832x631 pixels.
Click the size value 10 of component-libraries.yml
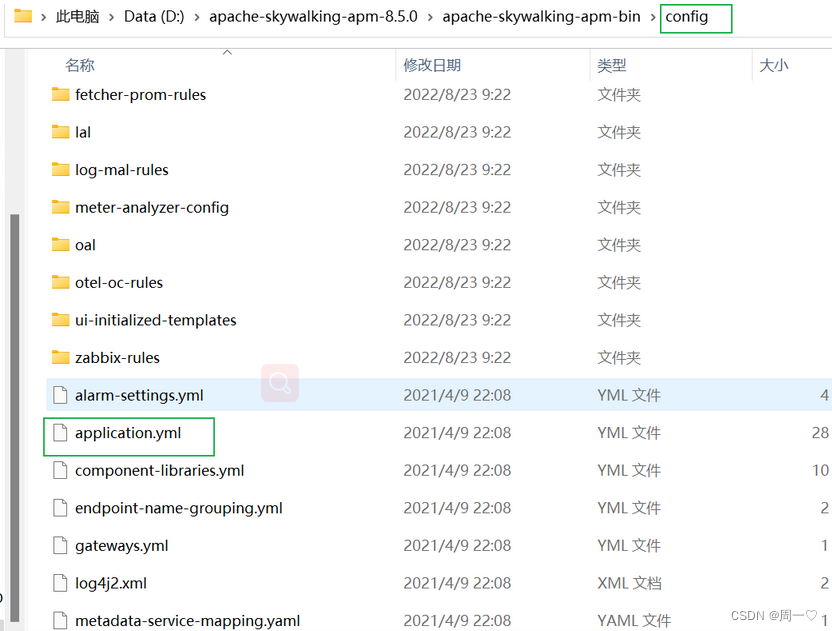(x=820, y=471)
